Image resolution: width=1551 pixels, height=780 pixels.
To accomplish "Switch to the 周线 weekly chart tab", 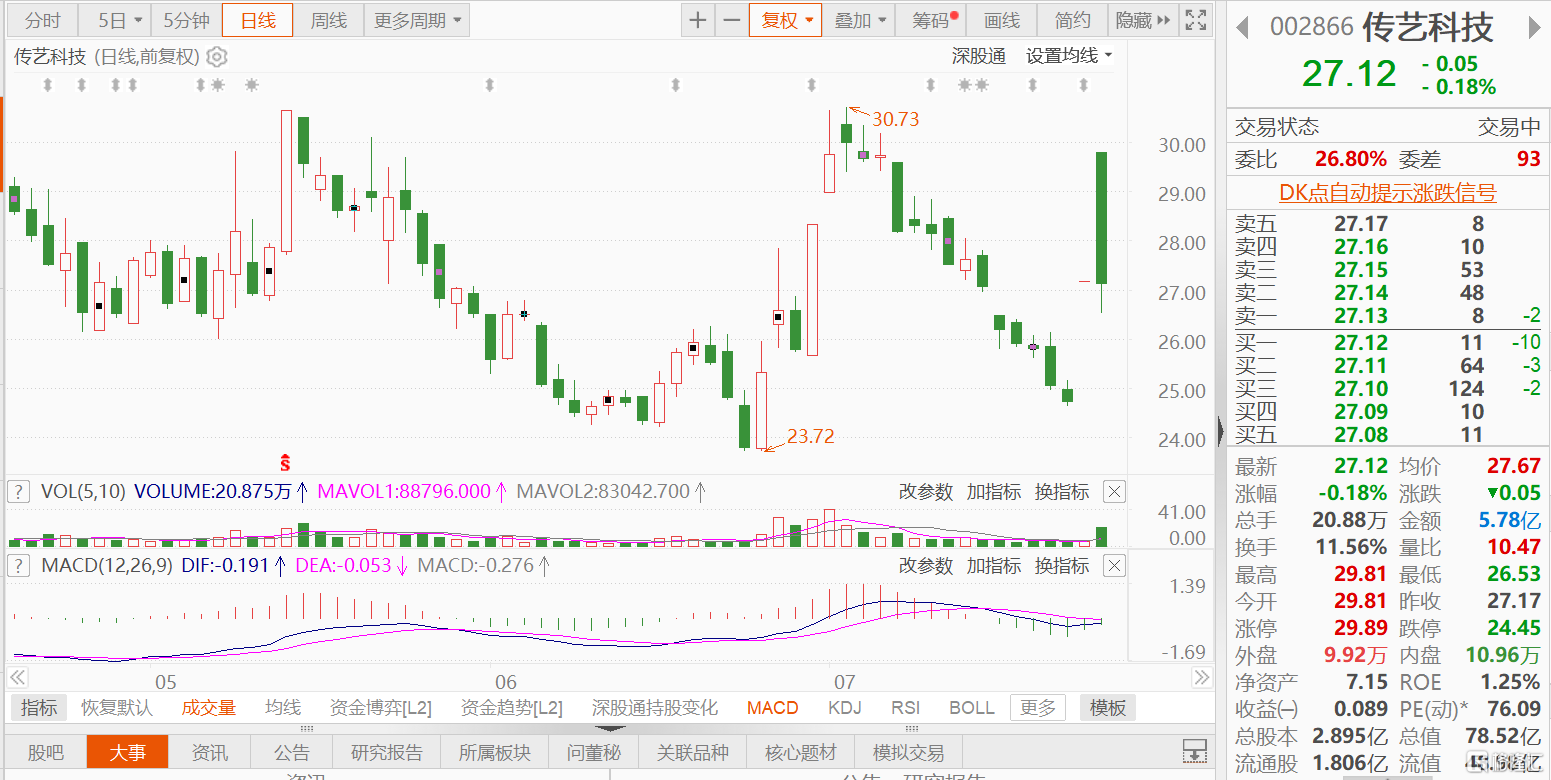I will click(328, 19).
